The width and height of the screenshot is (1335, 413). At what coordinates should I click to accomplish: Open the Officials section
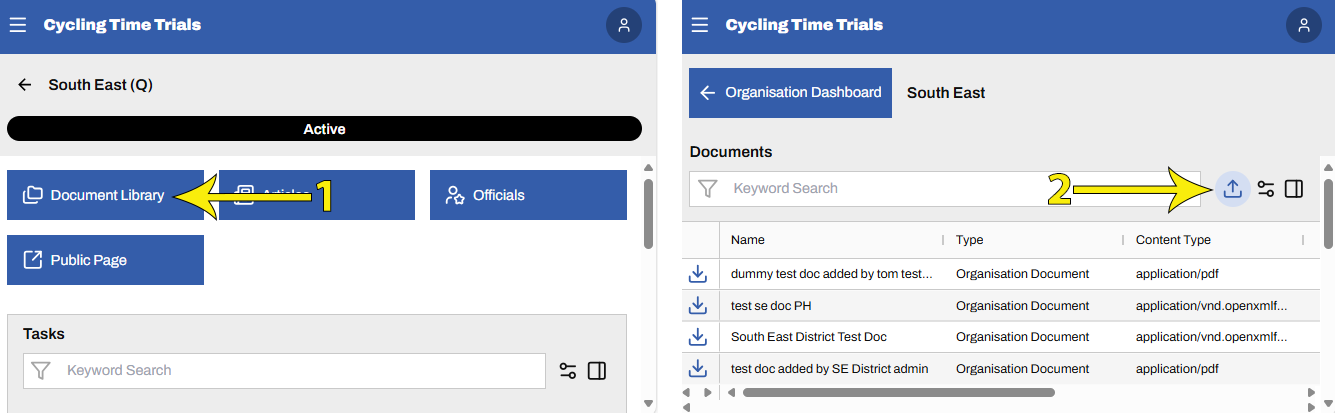(x=528, y=195)
